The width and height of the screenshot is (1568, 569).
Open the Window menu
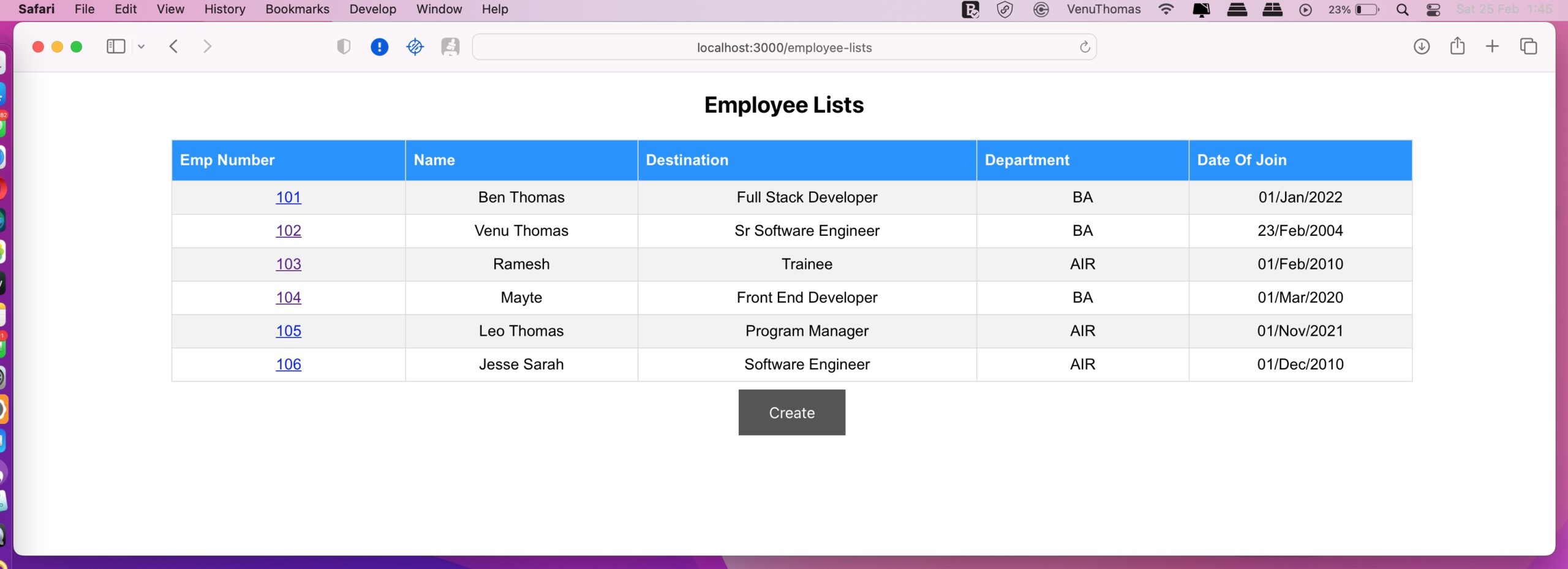tap(439, 9)
